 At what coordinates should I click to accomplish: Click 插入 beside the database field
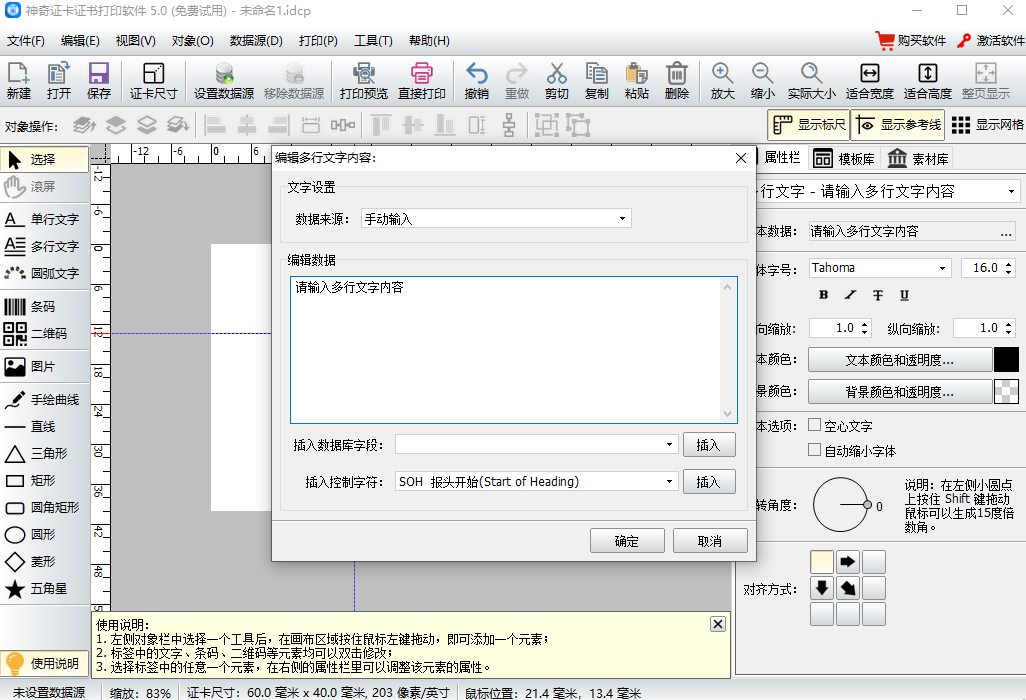(x=709, y=445)
